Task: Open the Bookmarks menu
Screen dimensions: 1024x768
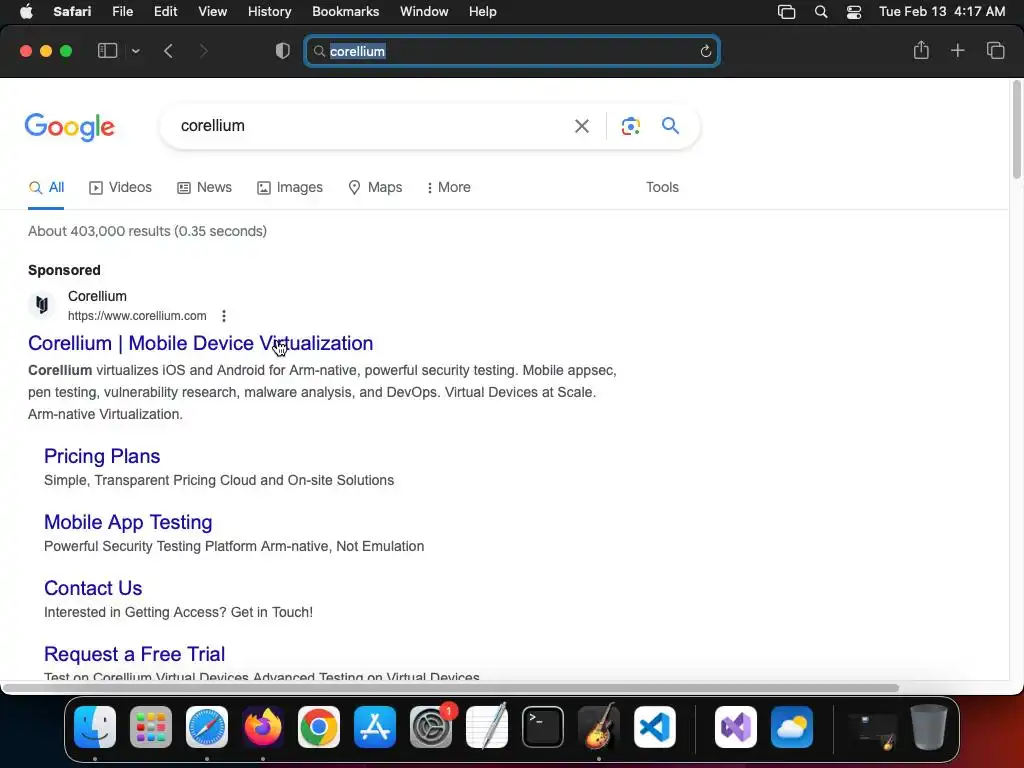Action: click(345, 12)
